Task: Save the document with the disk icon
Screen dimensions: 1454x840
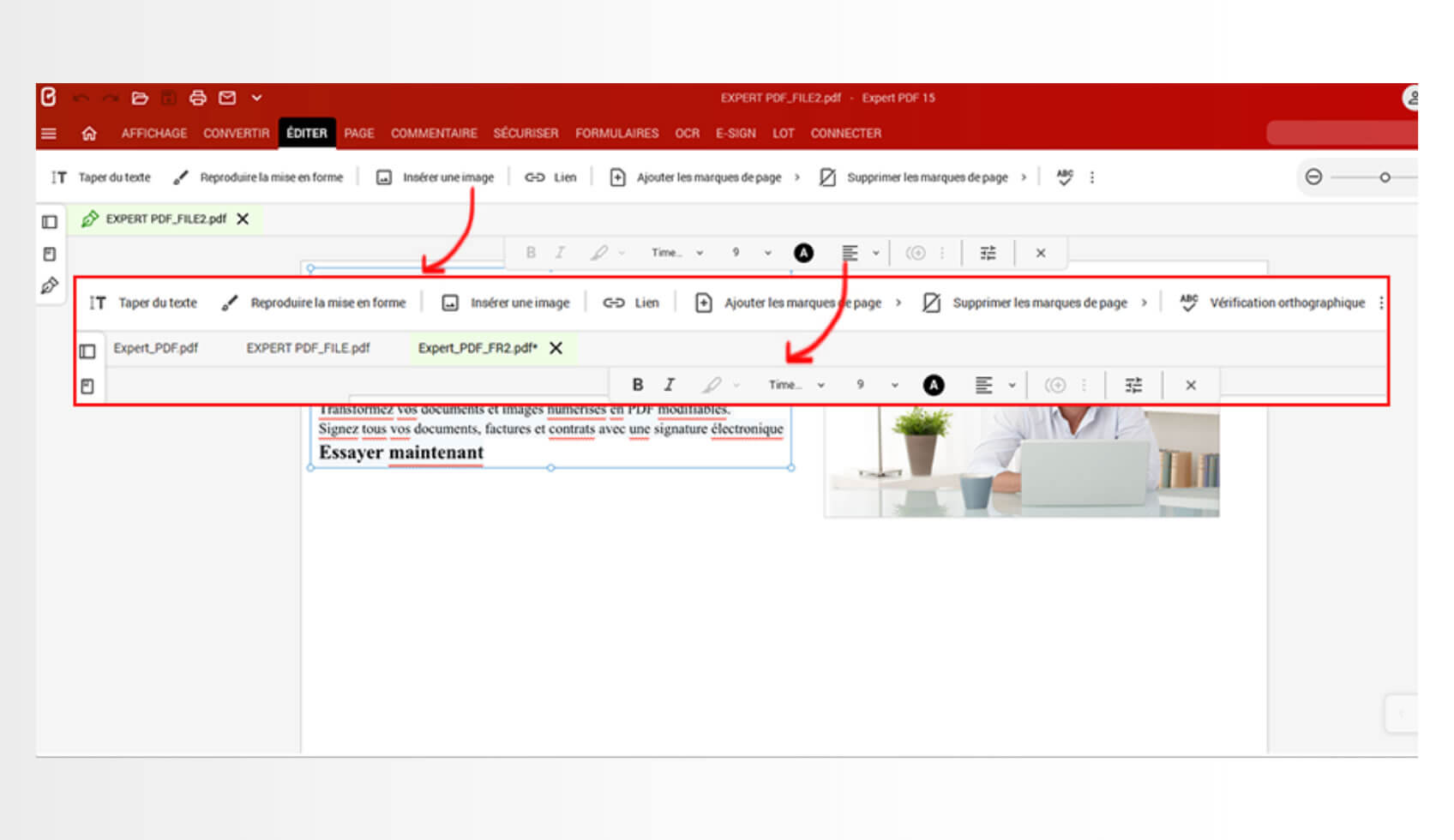Action: point(169,98)
